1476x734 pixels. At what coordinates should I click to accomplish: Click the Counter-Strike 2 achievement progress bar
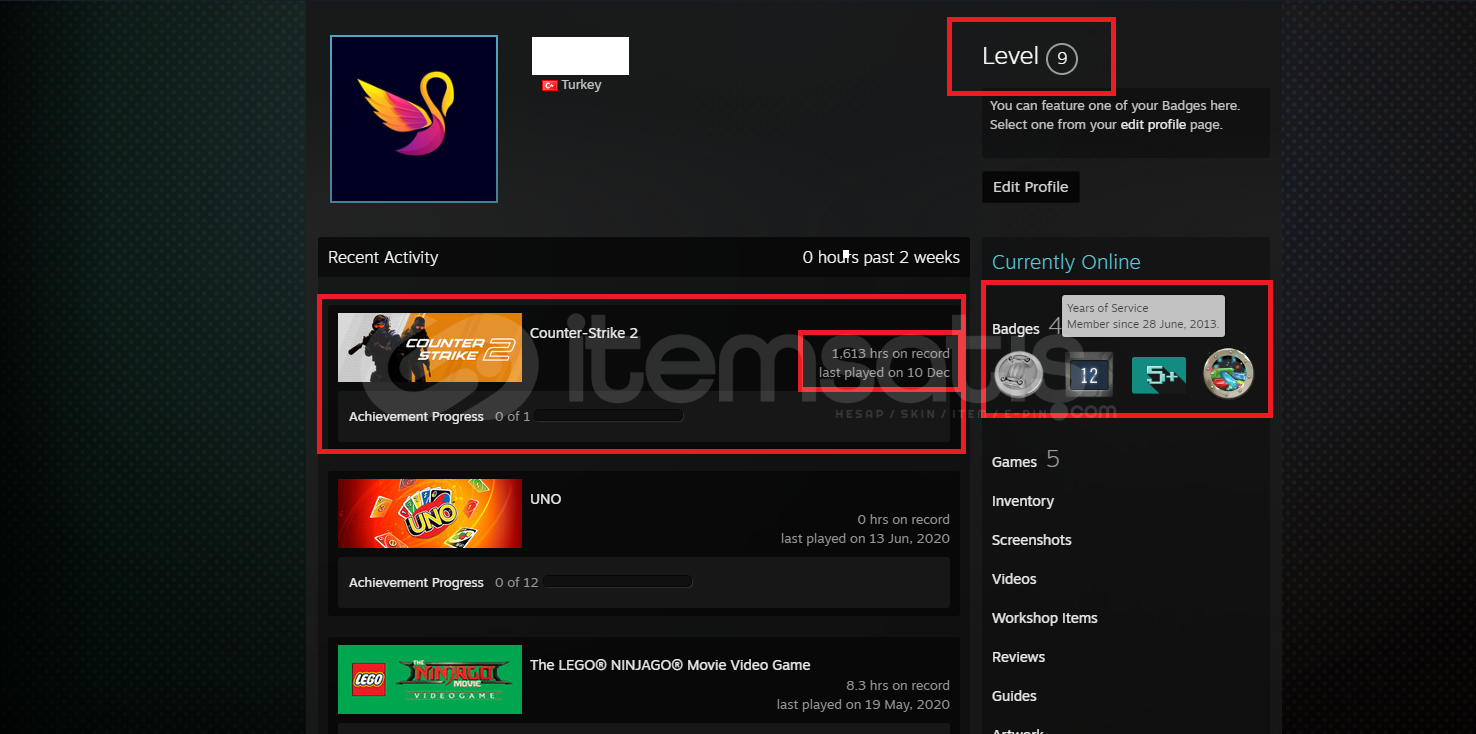[x=608, y=416]
